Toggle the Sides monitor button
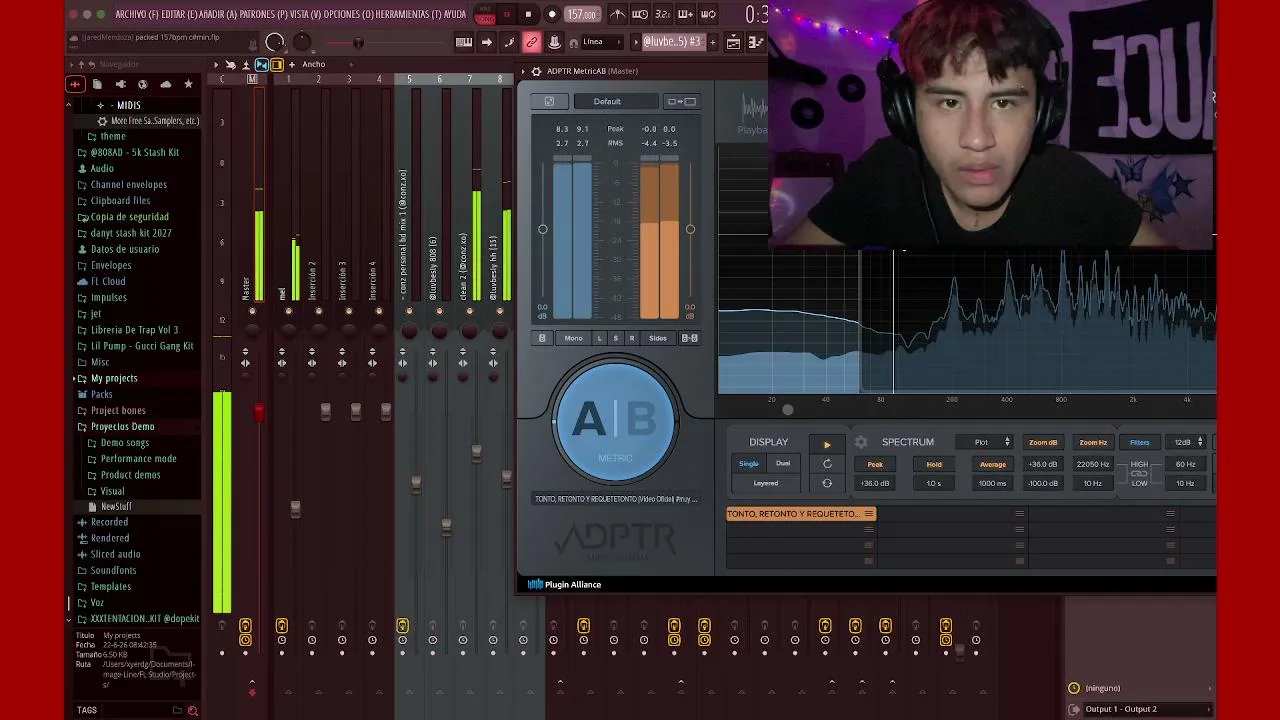The image size is (1280, 720). pyautogui.click(x=658, y=338)
